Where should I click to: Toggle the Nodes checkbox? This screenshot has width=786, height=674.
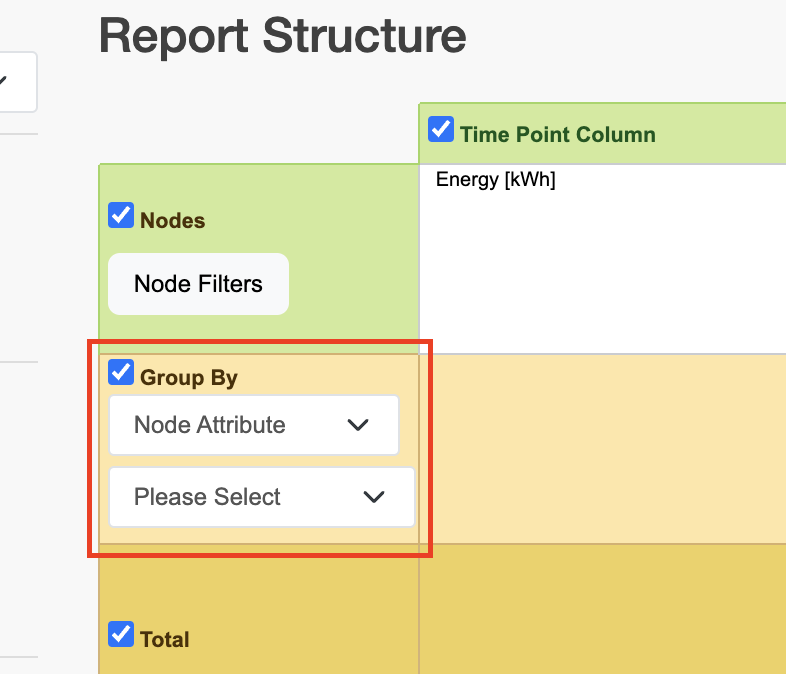click(121, 216)
